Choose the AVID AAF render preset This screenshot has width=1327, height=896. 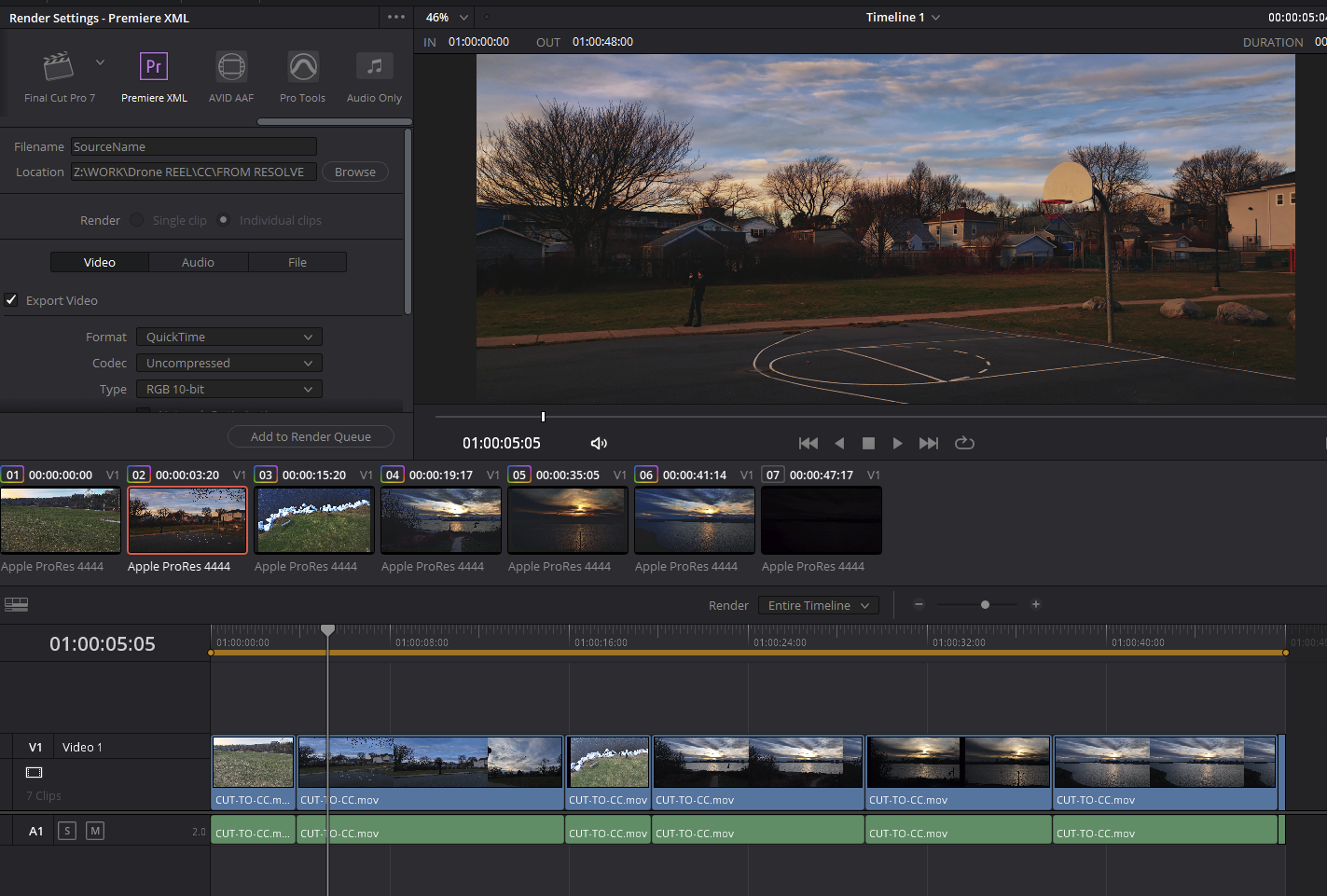pos(231,67)
